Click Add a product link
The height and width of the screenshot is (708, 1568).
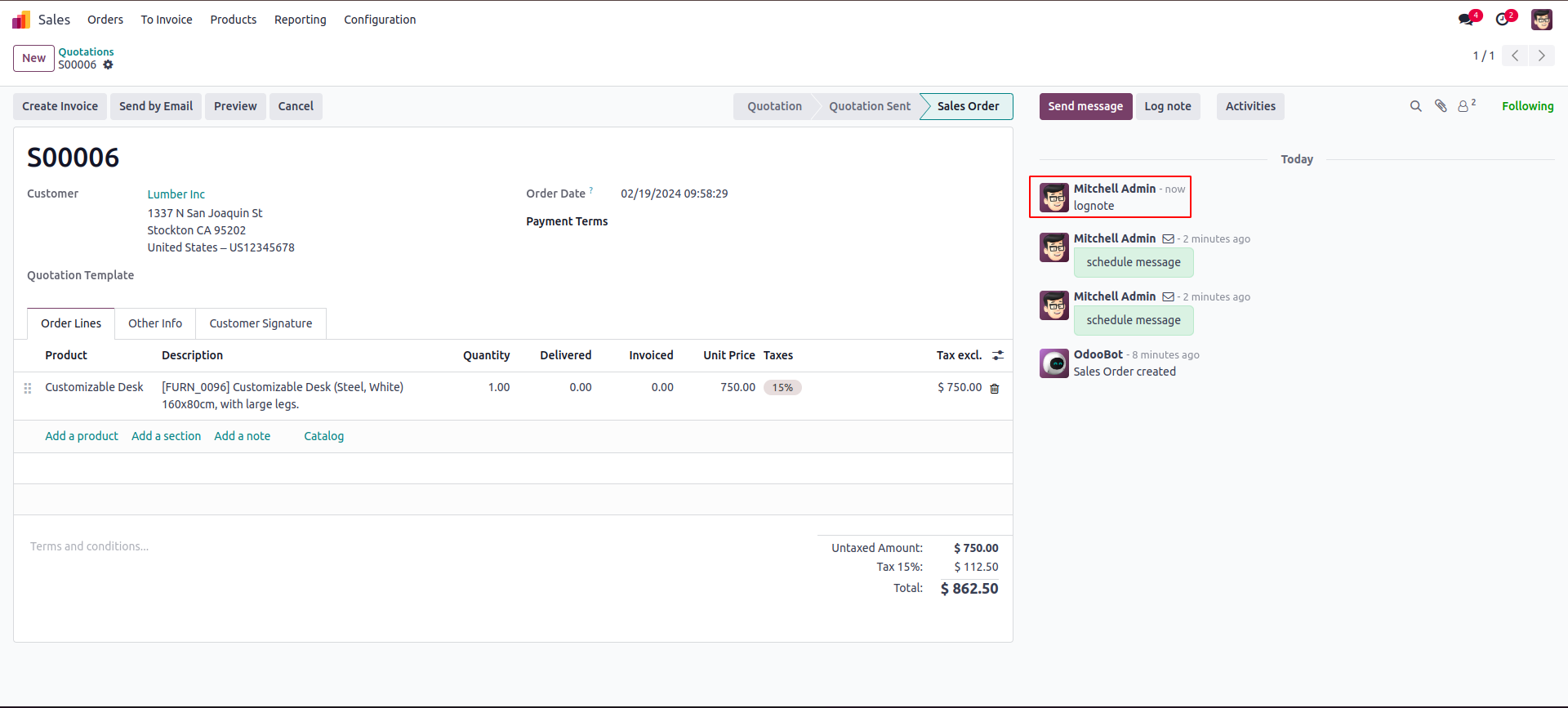coord(82,436)
